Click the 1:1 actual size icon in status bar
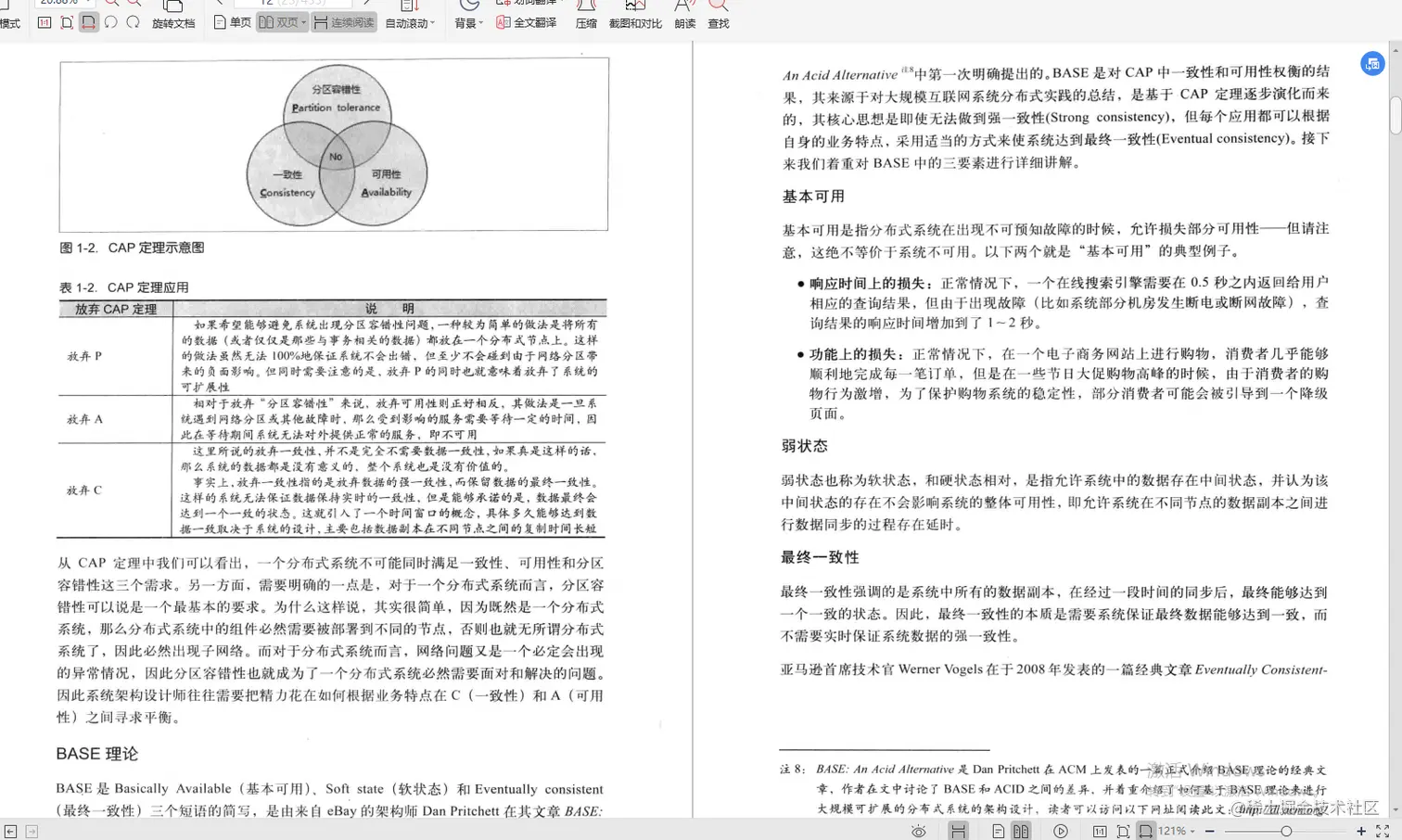The image size is (1402, 840). (x=1100, y=832)
